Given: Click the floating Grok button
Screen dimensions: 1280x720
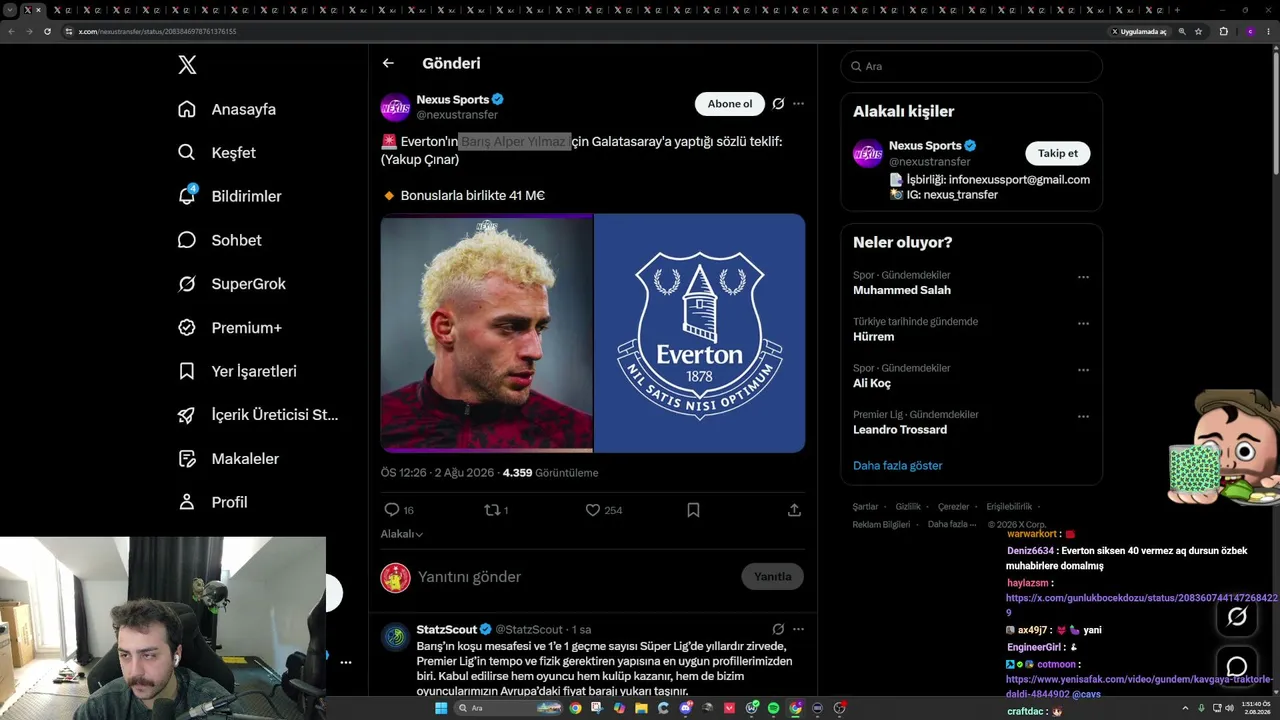Looking at the screenshot, I should pyautogui.click(x=1237, y=617).
